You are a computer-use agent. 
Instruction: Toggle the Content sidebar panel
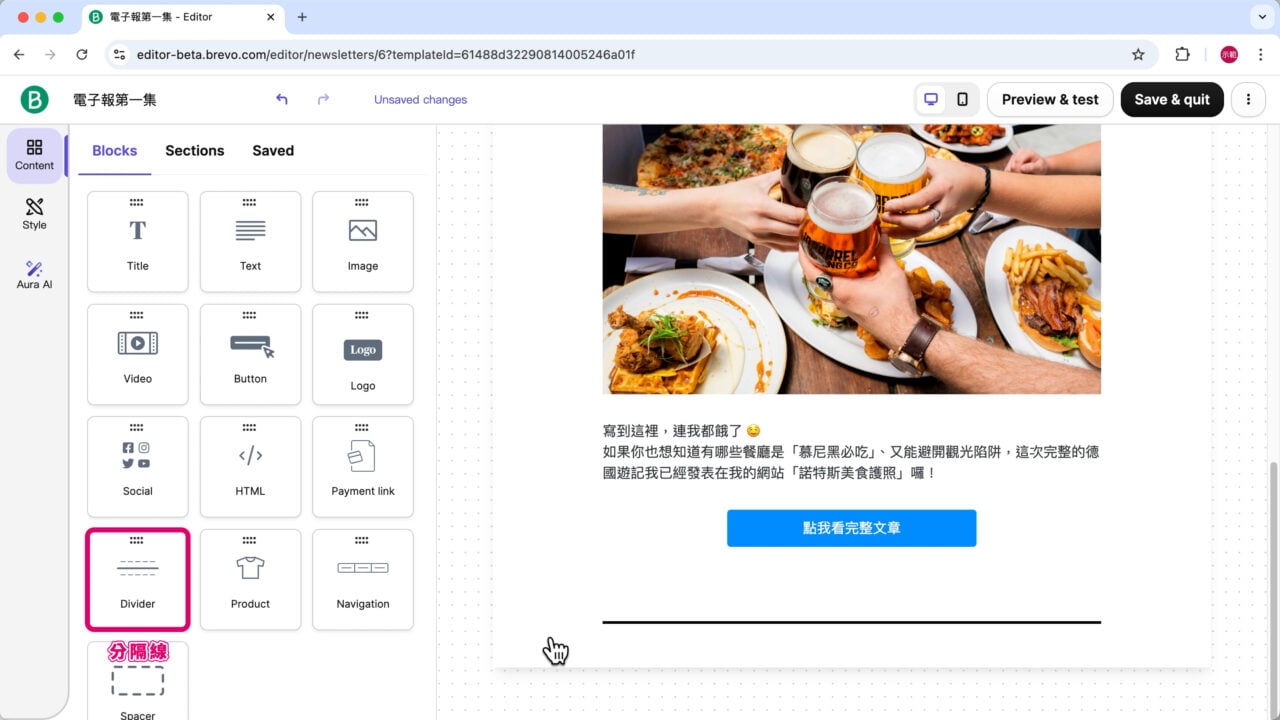pyautogui.click(x=33, y=155)
